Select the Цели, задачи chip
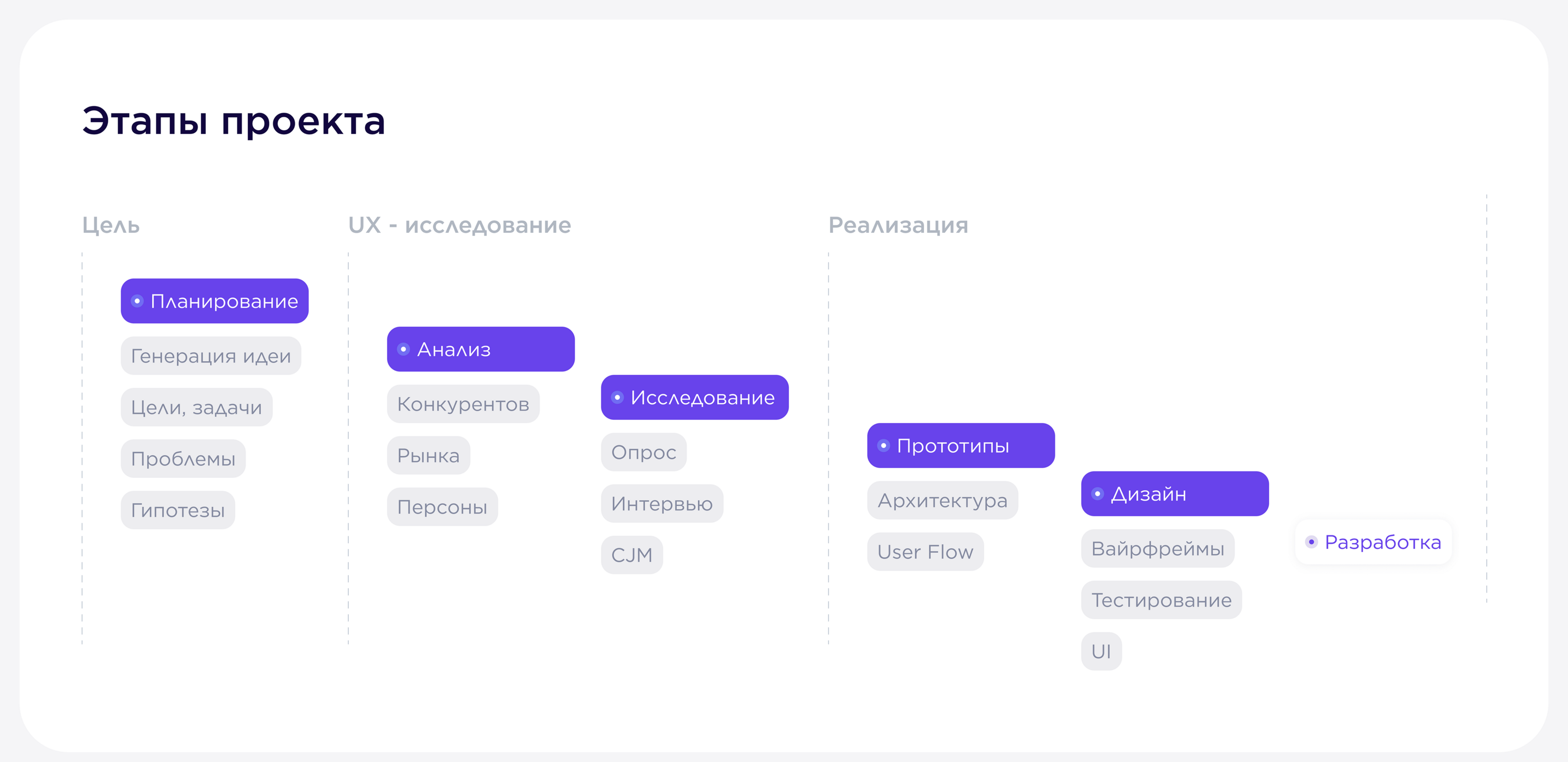Screen dimensions: 1568x762 (196, 407)
